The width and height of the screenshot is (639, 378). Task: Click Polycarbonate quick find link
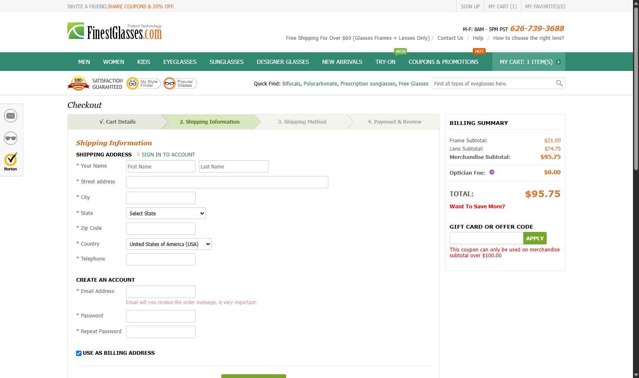320,84
